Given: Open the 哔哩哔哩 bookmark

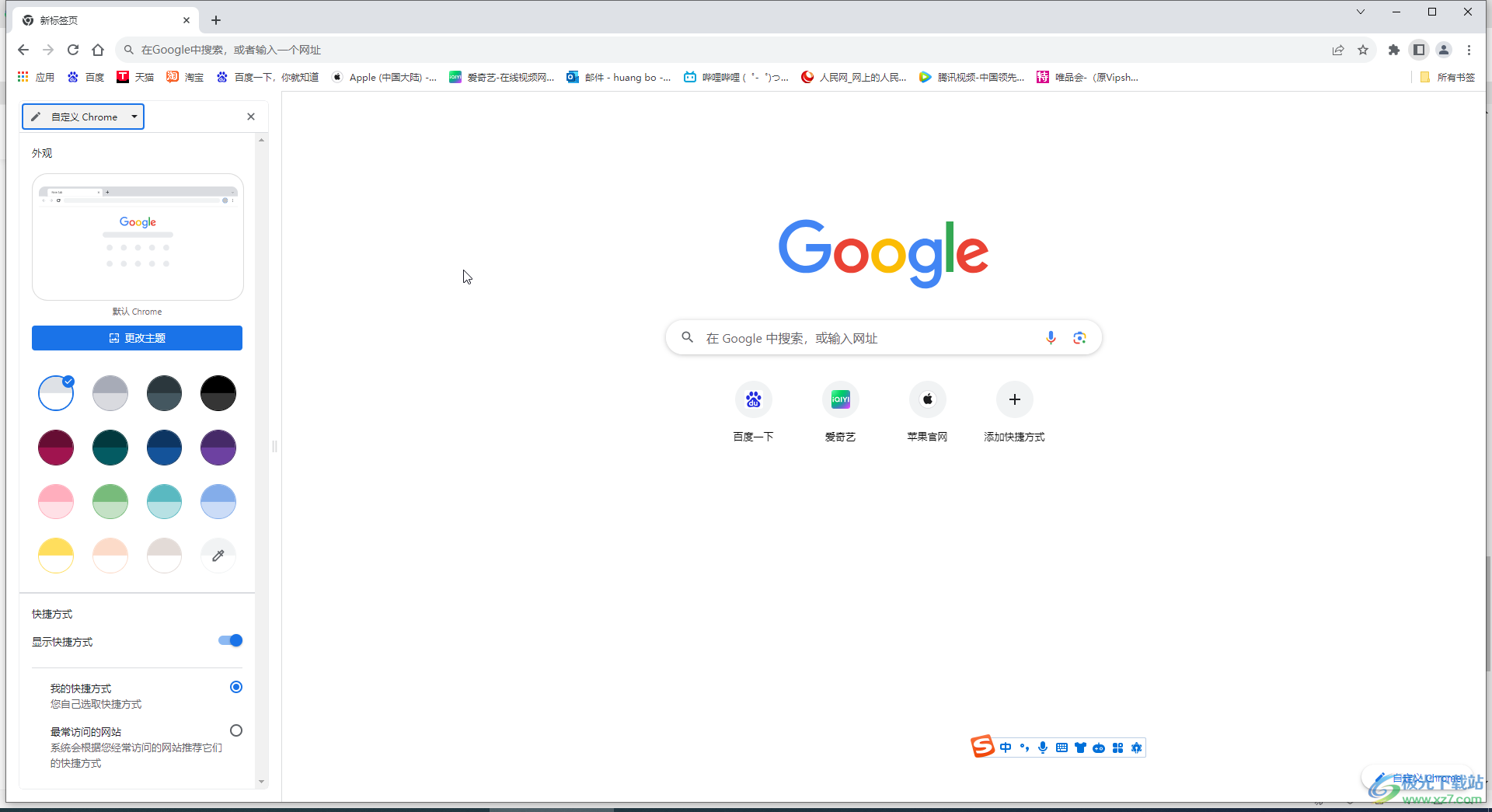Looking at the screenshot, I should 736,77.
